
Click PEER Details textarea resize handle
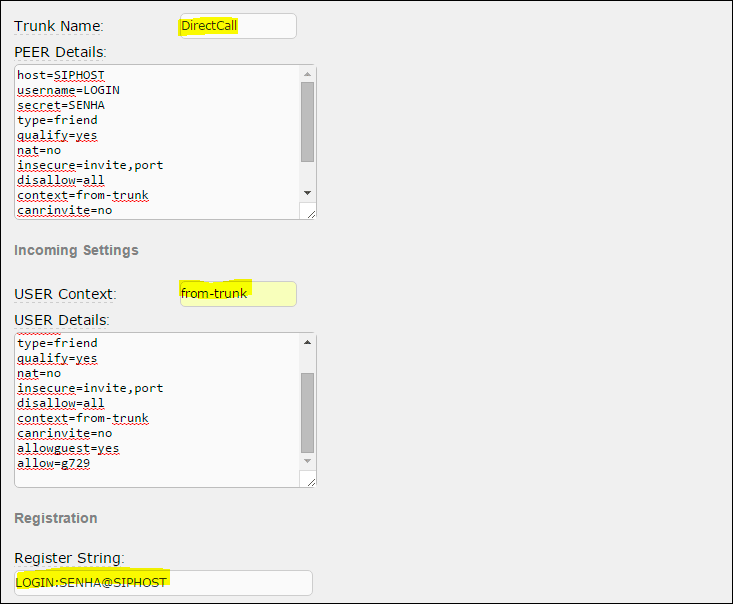(310, 213)
